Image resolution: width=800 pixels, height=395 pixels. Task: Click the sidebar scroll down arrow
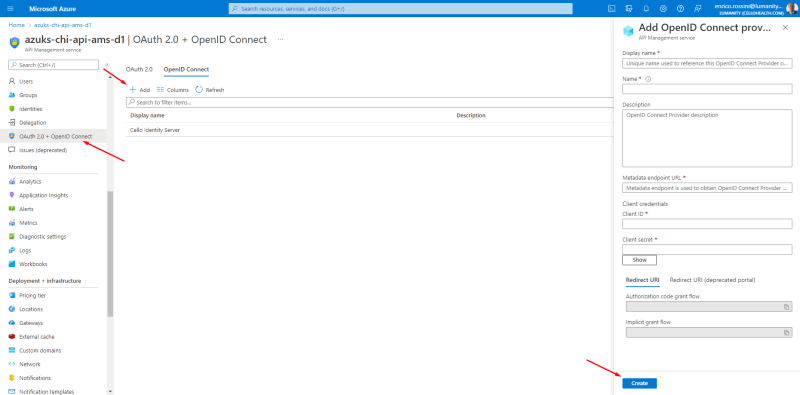(110, 391)
